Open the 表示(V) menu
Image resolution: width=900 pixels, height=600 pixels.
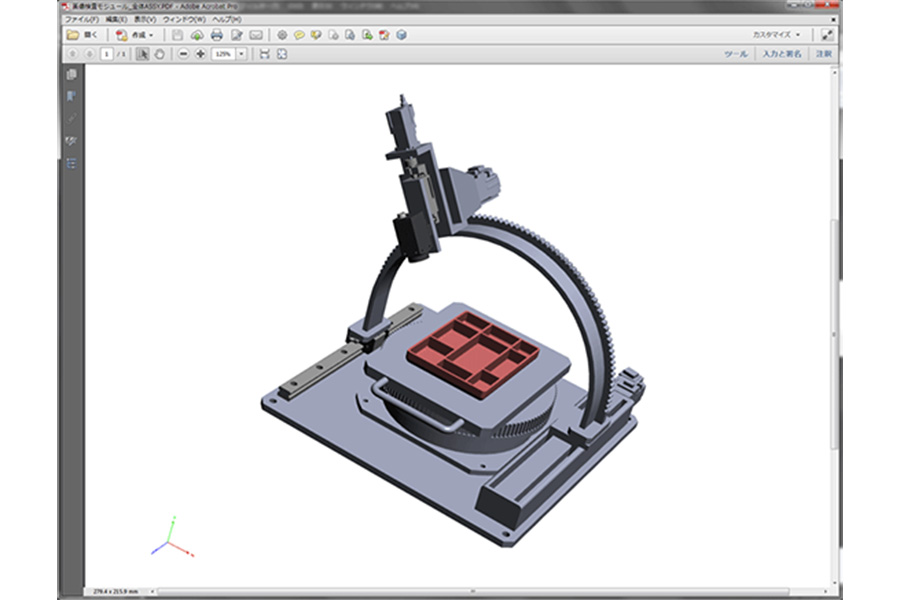click(145, 19)
